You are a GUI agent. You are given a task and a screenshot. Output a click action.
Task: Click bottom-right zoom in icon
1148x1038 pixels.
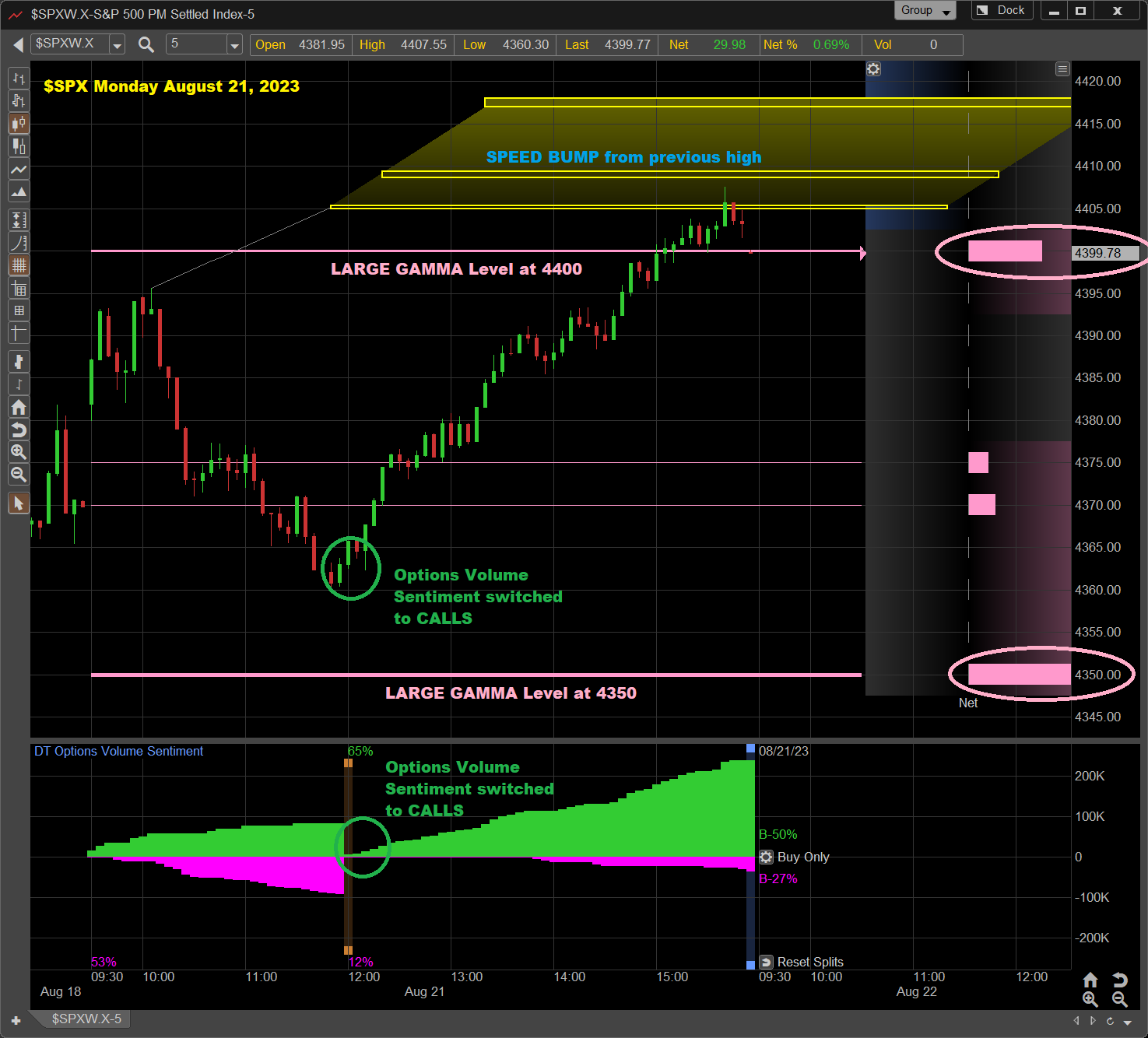[1090, 1000]
